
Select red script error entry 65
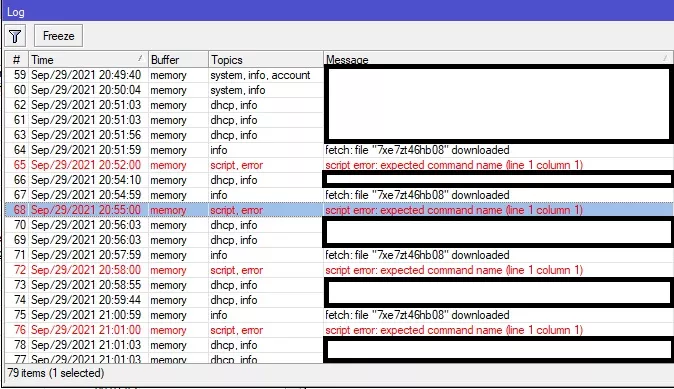tap(339, 165)
